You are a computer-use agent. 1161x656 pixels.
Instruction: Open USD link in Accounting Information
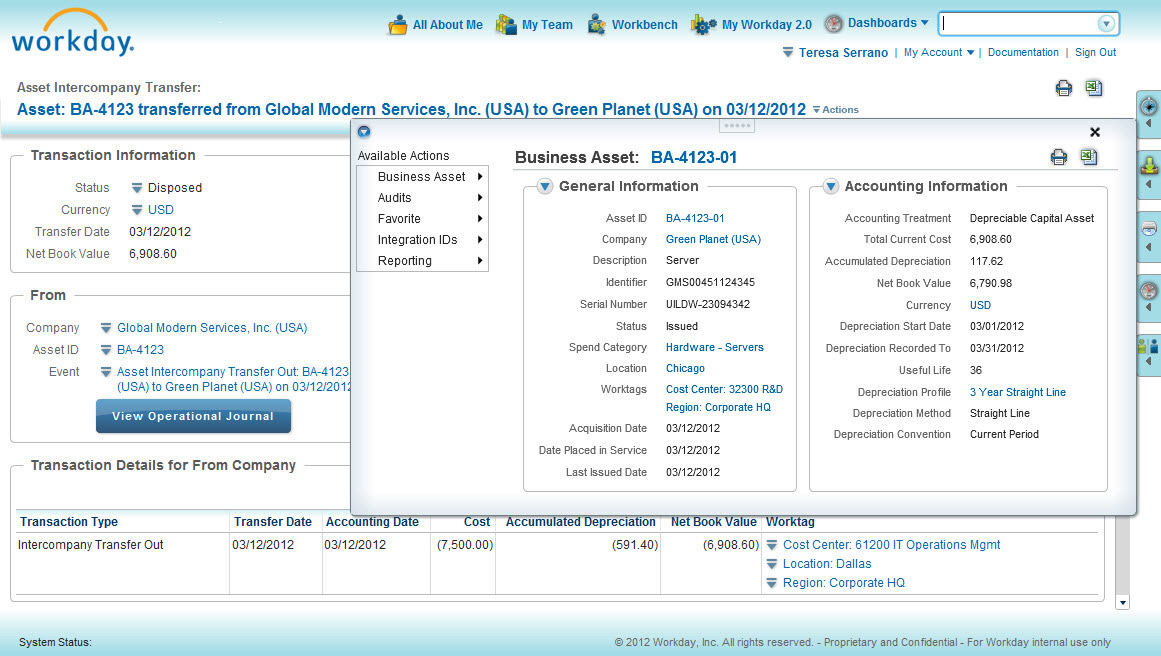(x=980, y=305)
